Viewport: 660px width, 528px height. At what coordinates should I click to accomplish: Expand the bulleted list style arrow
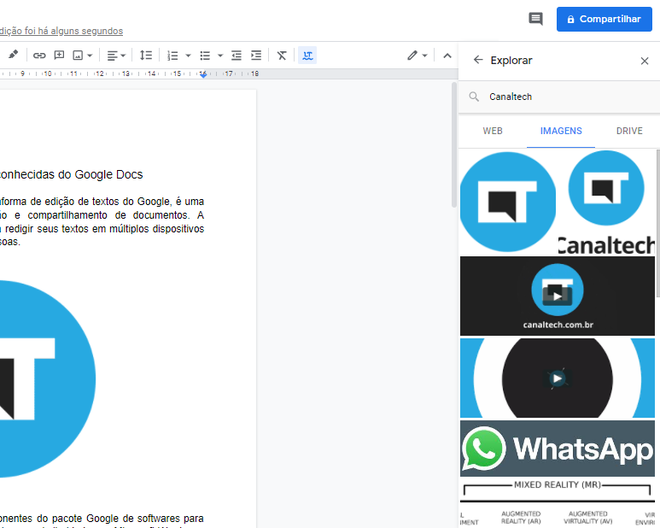(x=220, y=55)
